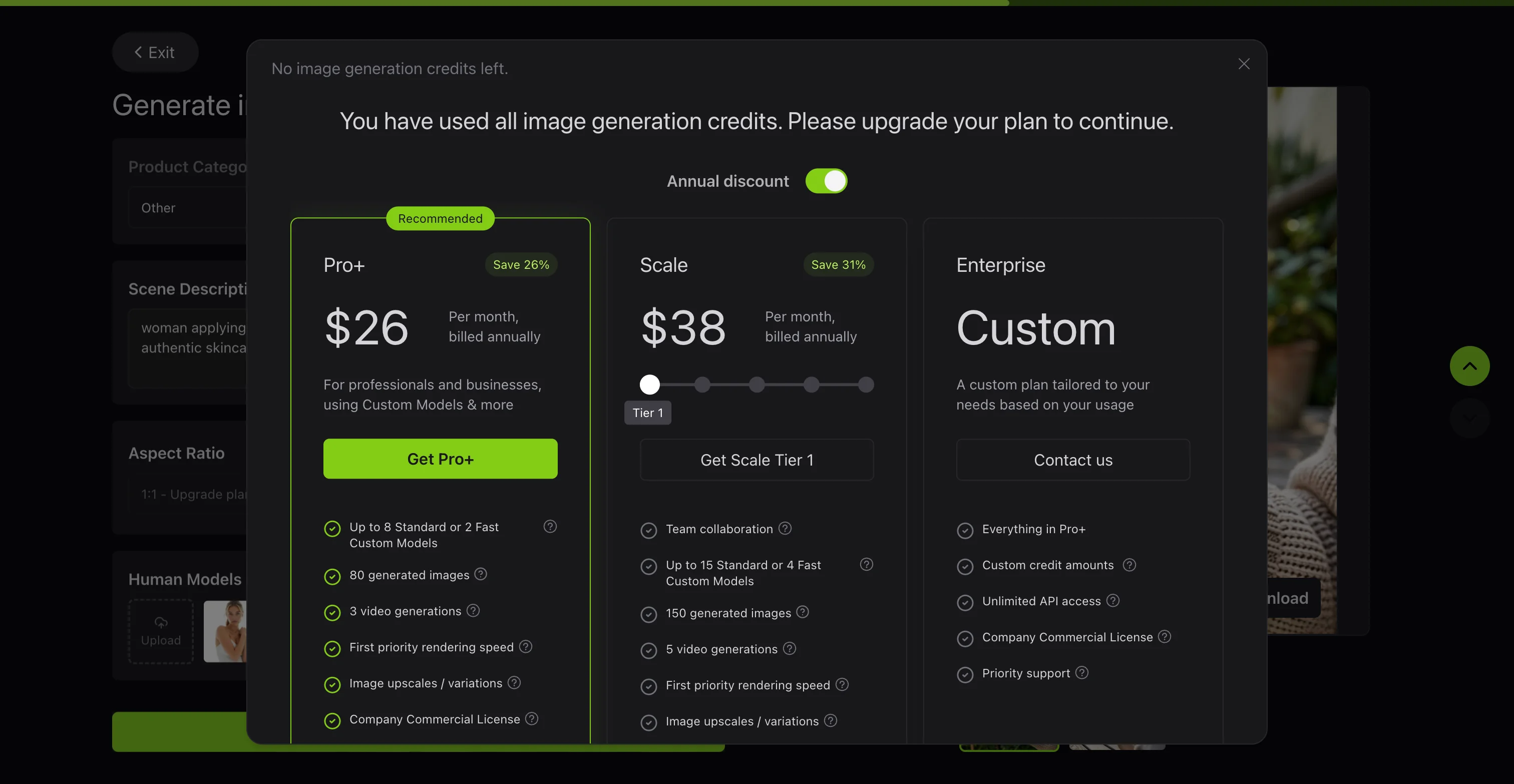1514x784 pixels.
Task: Select the woman human model thumbnail
Action: 225,631
